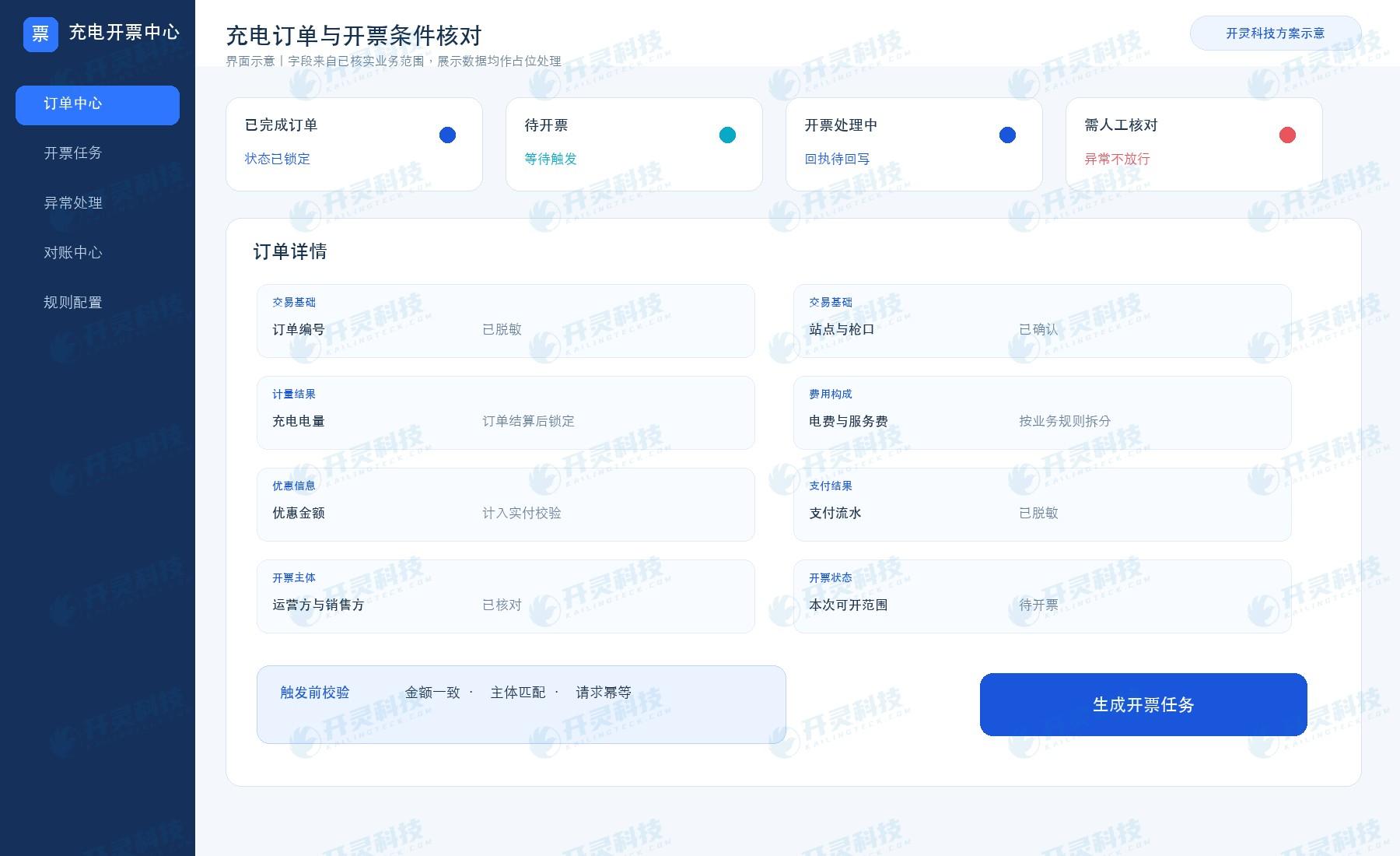Click the 异常不放行 status text
Screen dimensions: 1400x856
pos(1117,159)
